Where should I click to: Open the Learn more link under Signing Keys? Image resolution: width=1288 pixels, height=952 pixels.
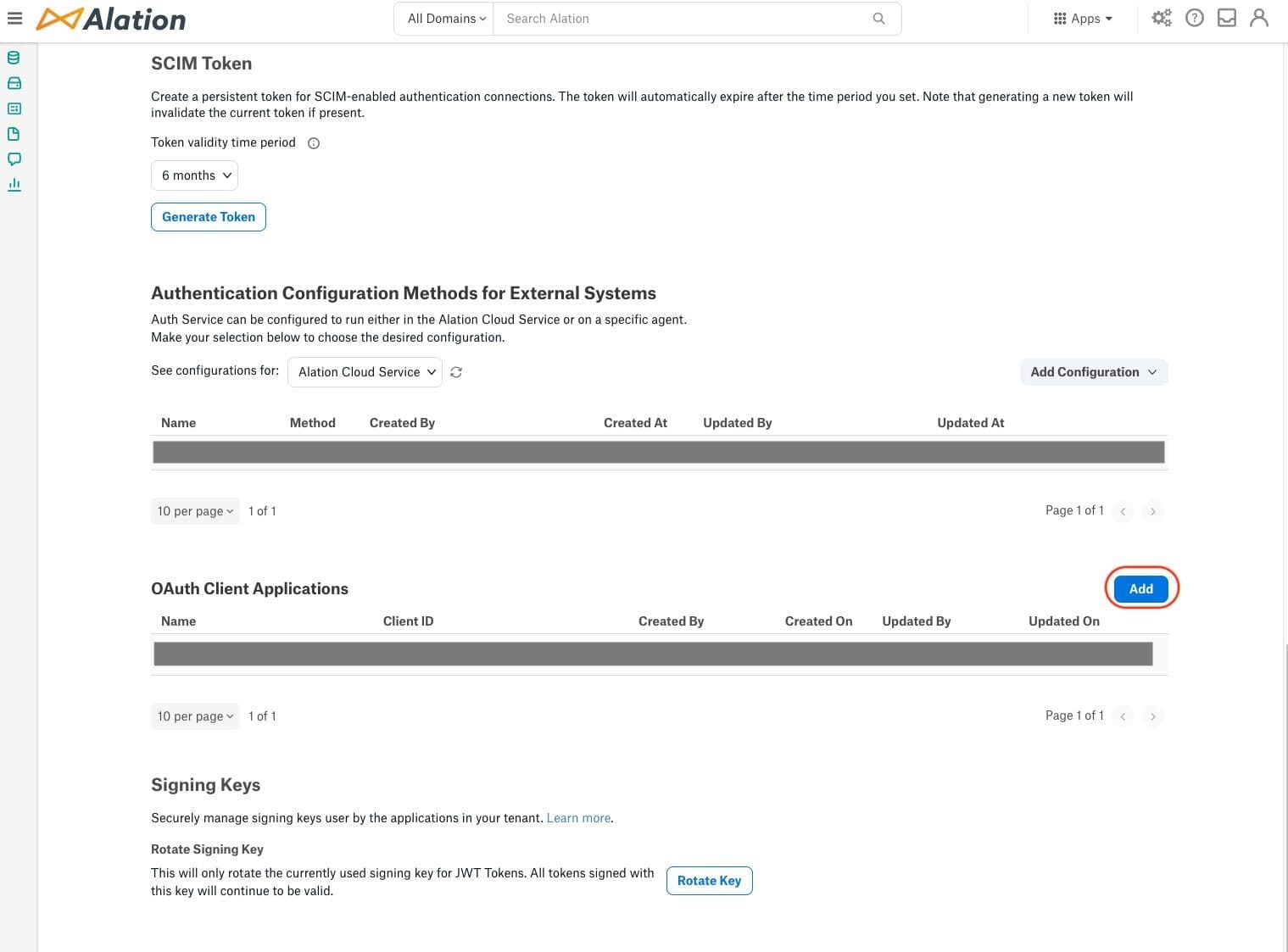(578, 818)
